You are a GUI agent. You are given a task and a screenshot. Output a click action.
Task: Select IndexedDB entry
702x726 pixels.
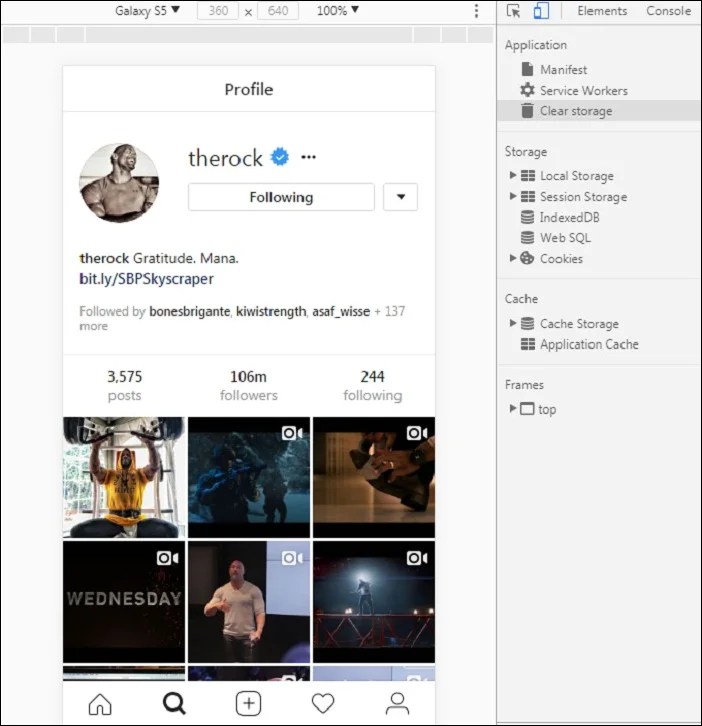570,217
